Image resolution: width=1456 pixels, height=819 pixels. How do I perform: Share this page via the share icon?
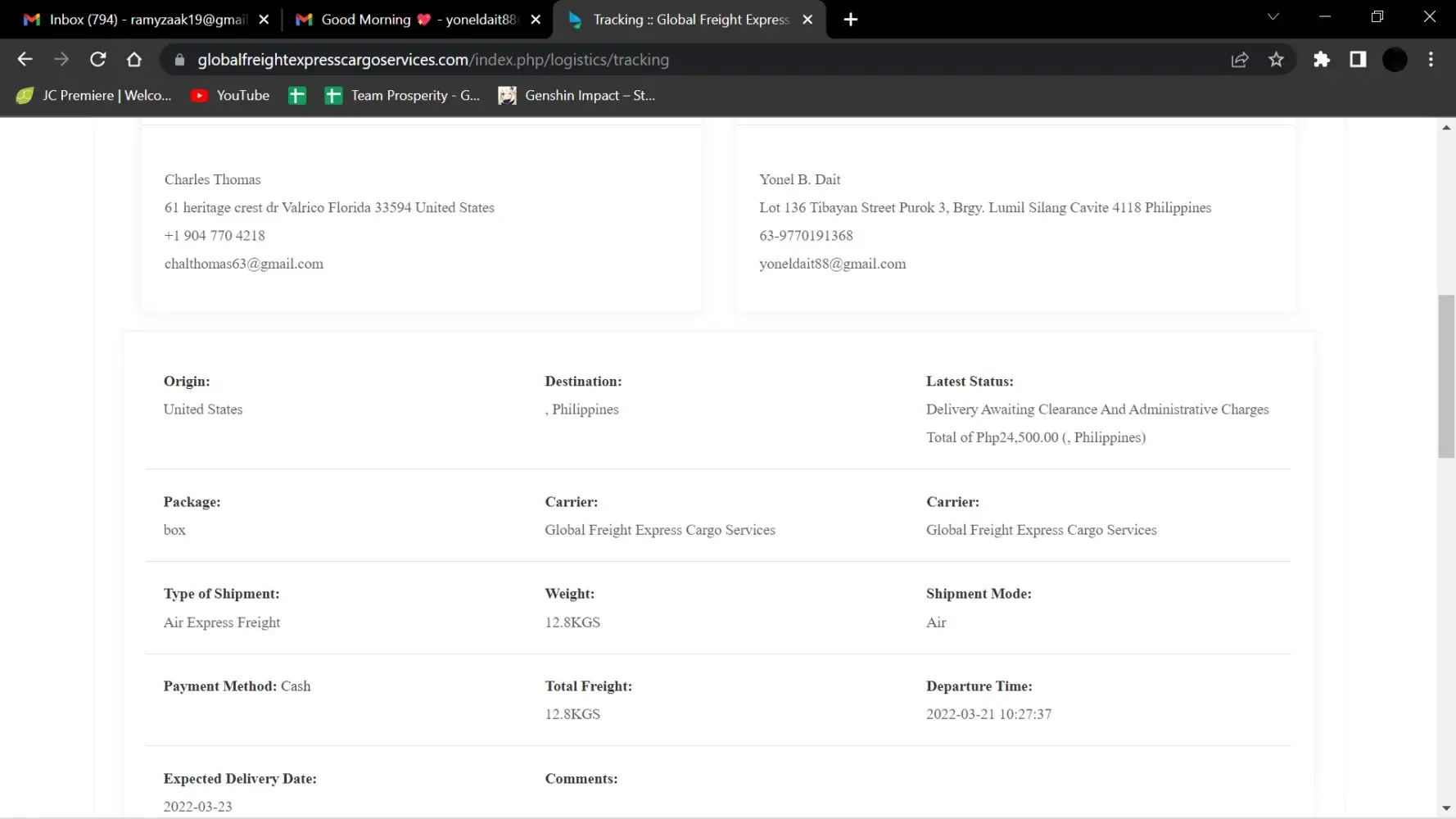tap(1240, 59)
